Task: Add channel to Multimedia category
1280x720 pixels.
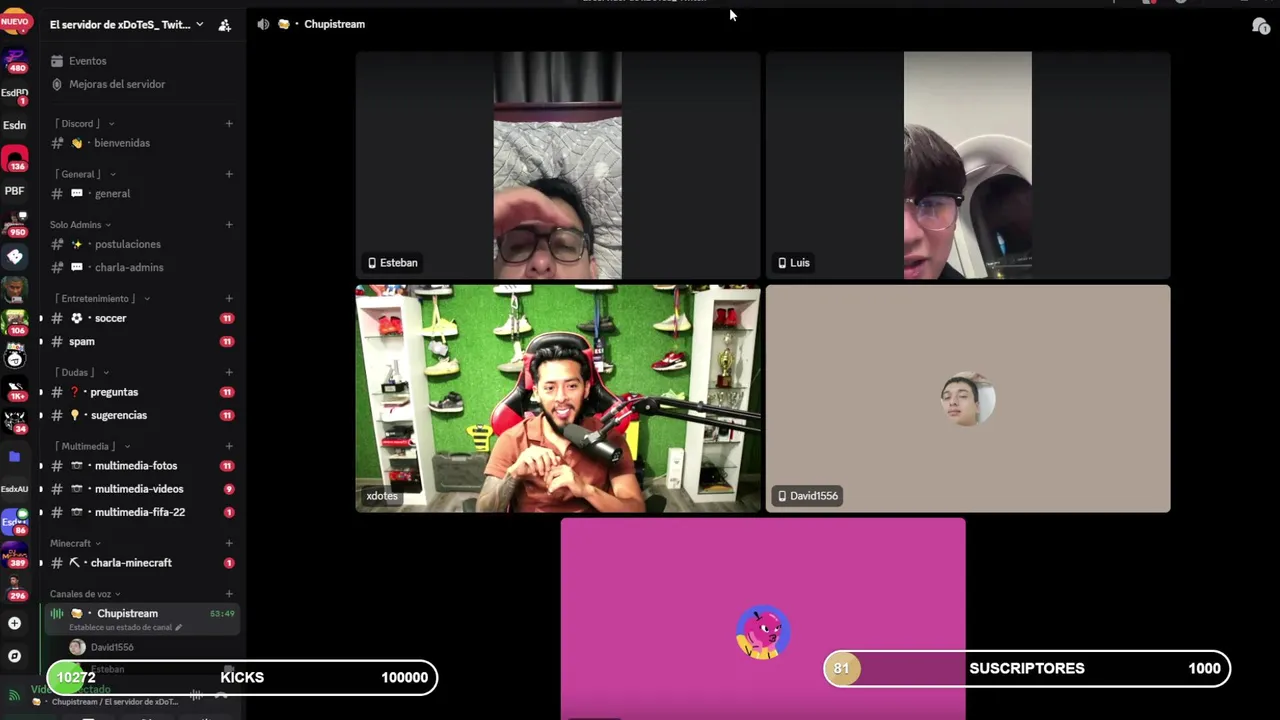Action: (229, 446)
